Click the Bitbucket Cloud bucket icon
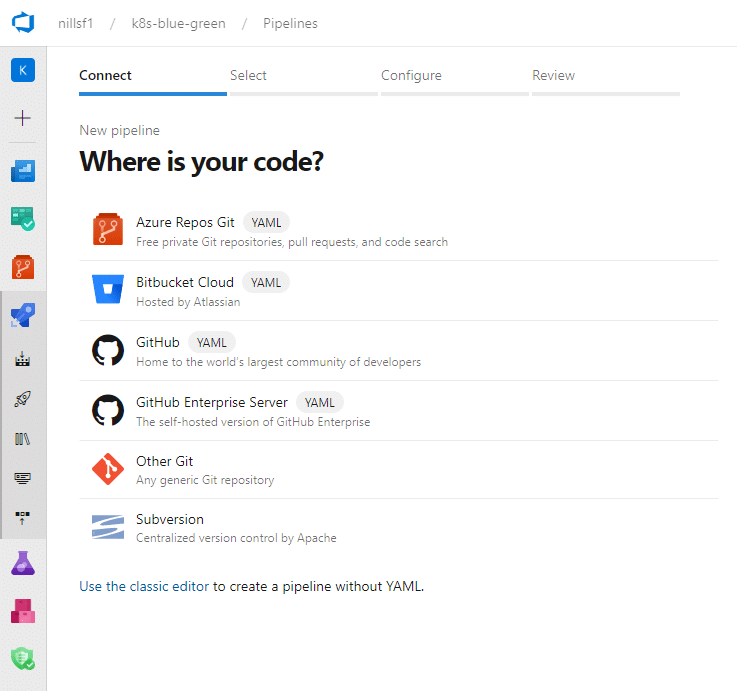Viewport: 737px width, 691px height. 108,289
